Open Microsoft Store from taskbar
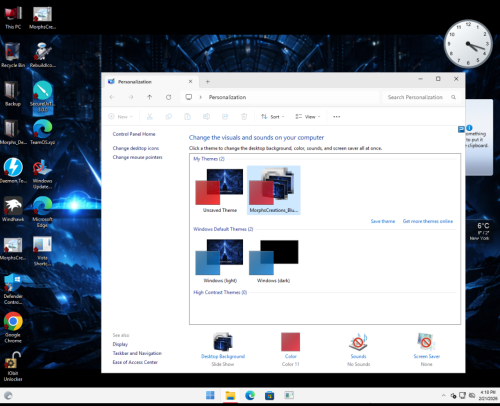This screenshot has width=500, height=406. [269, 396]
